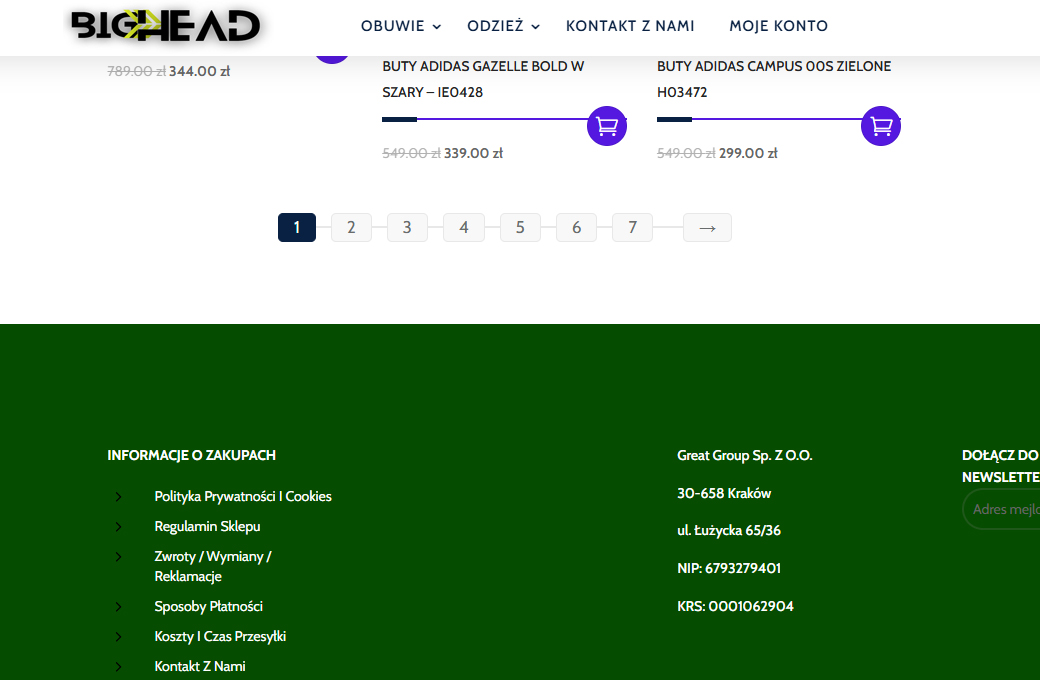Click the 339.00 zł price
This screenshot has height=680, width=1040.
coord(474,153)
